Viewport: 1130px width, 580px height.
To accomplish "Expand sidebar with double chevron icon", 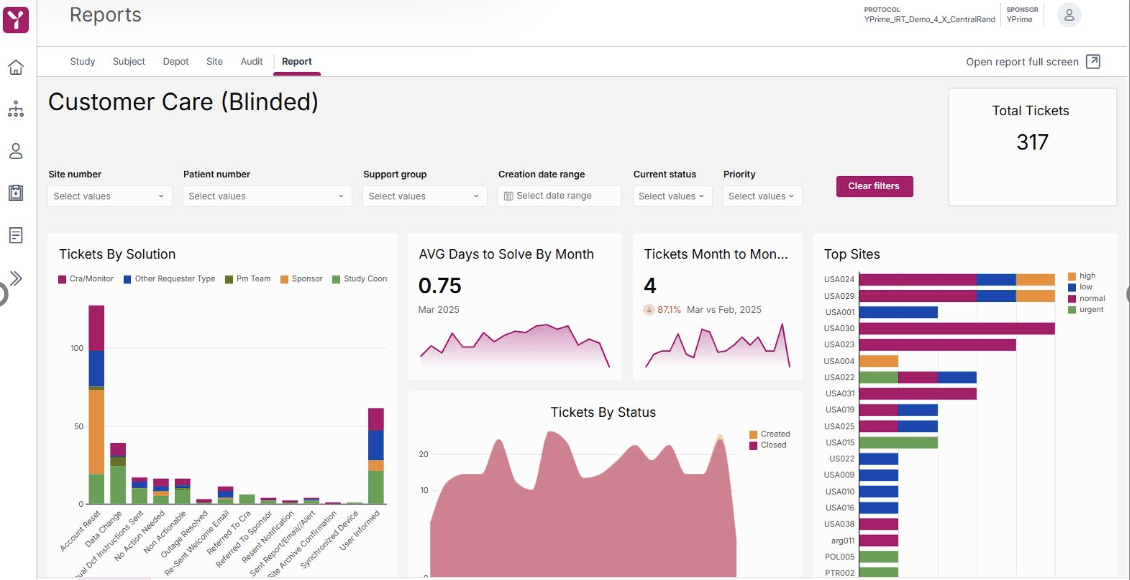I will pyautogui.click(x=16, y=278).
